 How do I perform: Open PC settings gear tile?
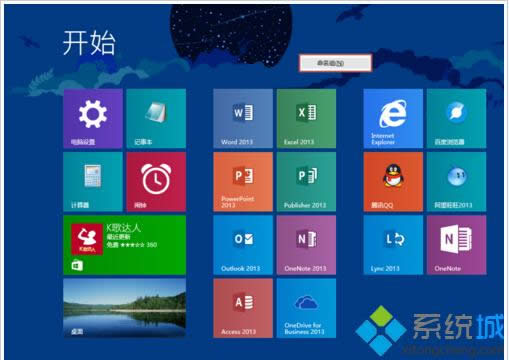93,118
